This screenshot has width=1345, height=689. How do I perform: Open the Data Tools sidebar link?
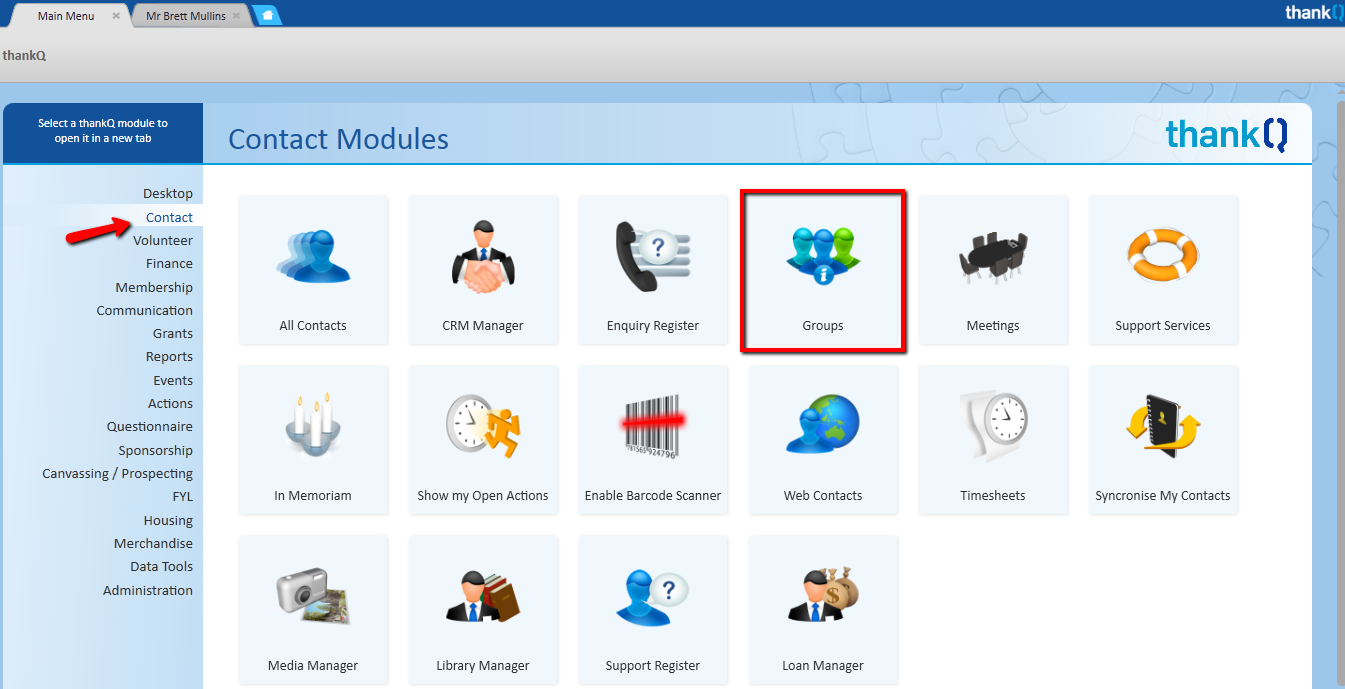tap(162, 567)
